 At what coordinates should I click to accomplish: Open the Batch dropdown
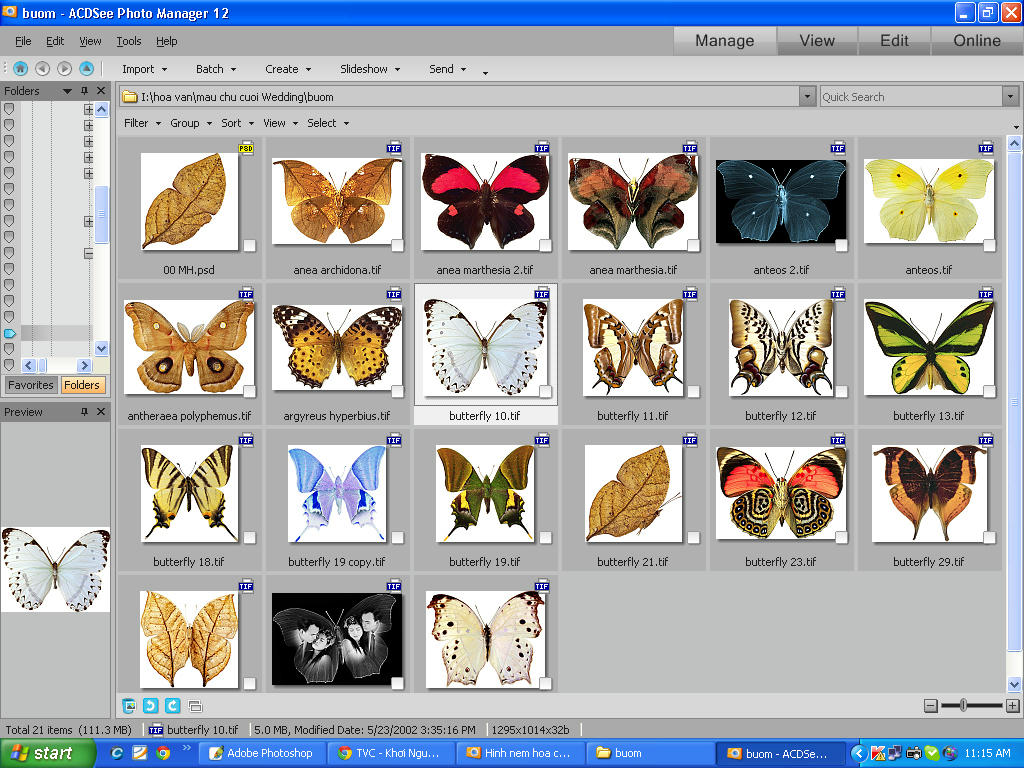216,69
